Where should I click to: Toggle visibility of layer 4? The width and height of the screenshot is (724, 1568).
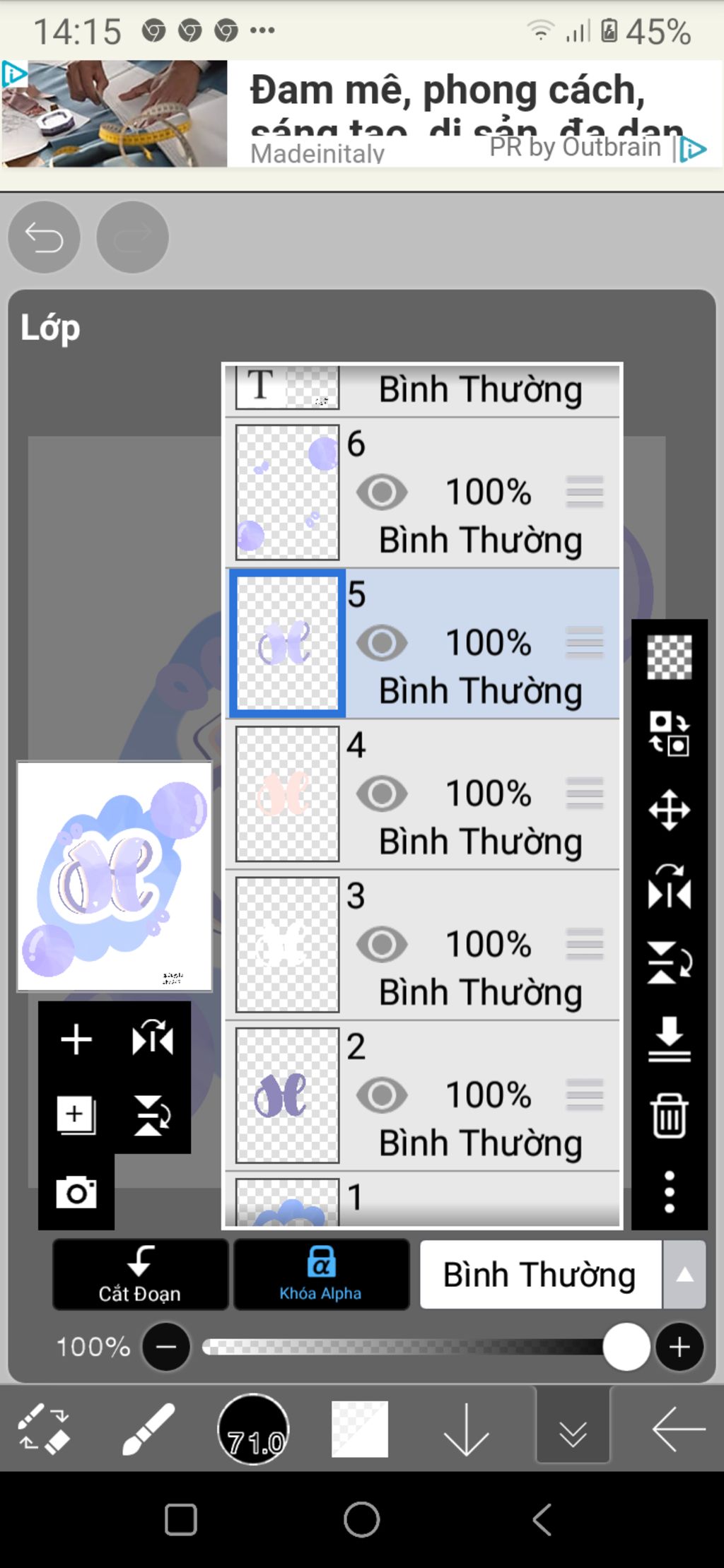pyautogui.click(x=382, y=794)
